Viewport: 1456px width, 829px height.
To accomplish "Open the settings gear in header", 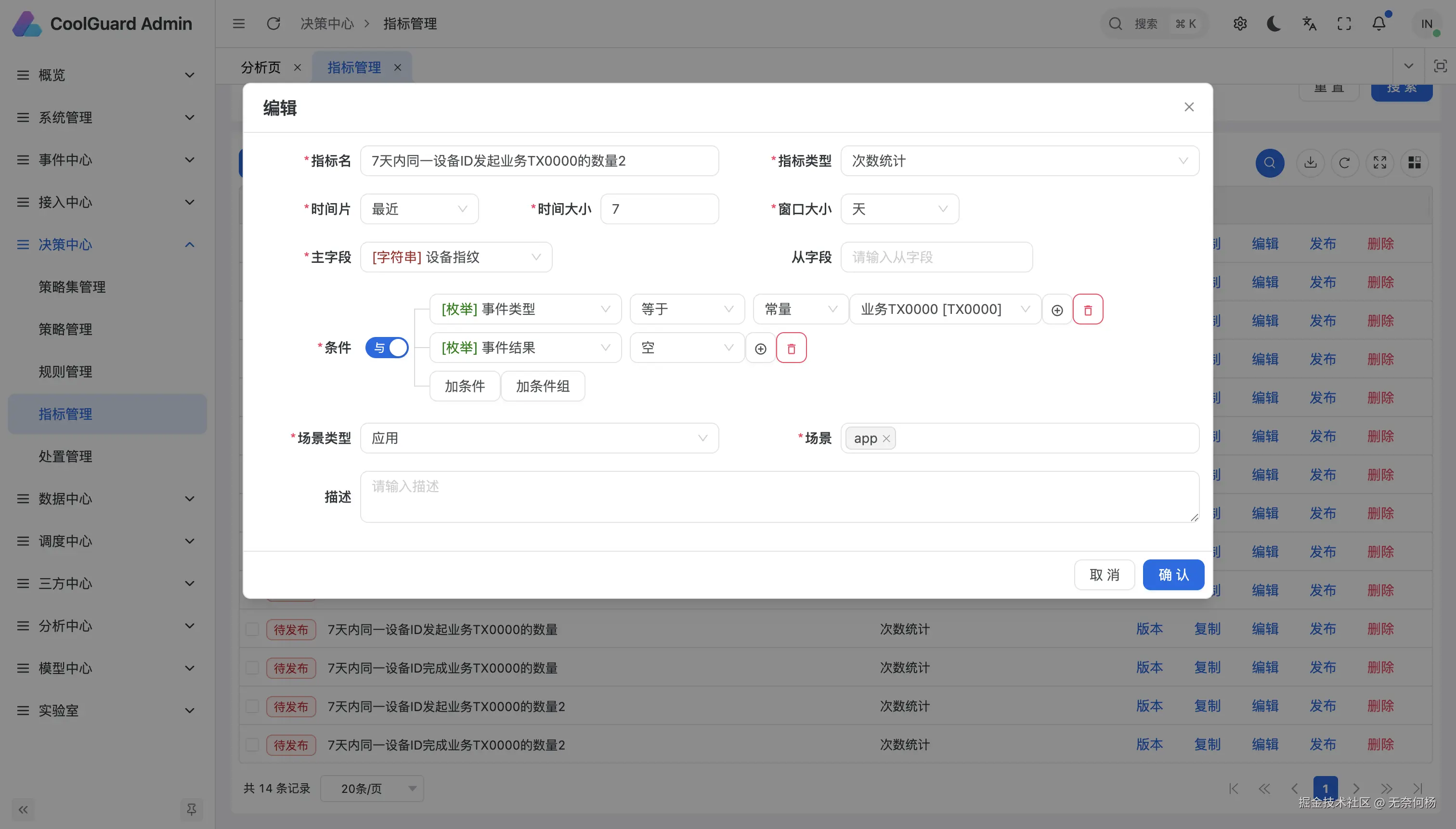I will [1240, 24].
